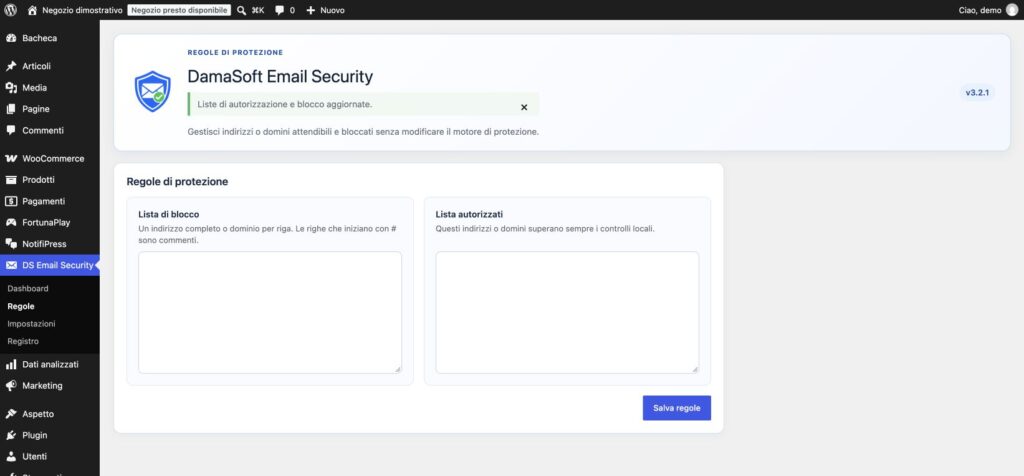This screenshot has height=476, width=1024.
Task: Click the Media icon in sidebar
Action: point(11,87)
